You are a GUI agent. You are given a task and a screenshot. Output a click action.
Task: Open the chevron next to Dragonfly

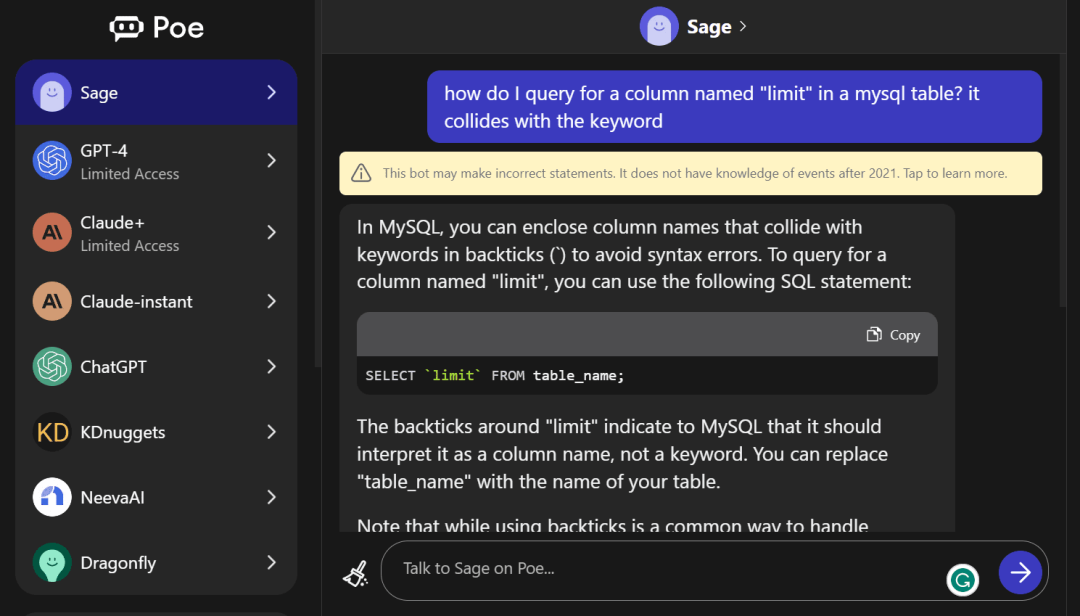tap(271, 563)
